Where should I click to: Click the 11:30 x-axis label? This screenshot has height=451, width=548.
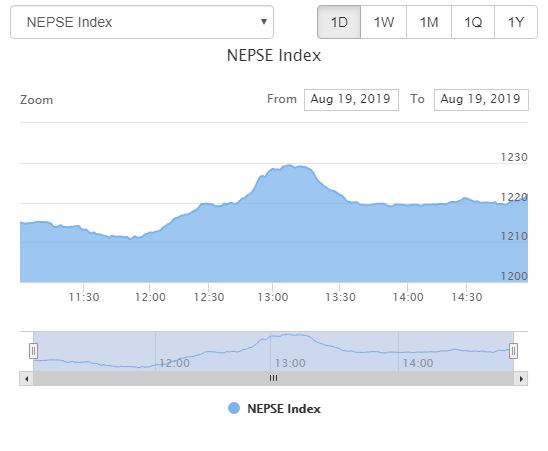84,297
